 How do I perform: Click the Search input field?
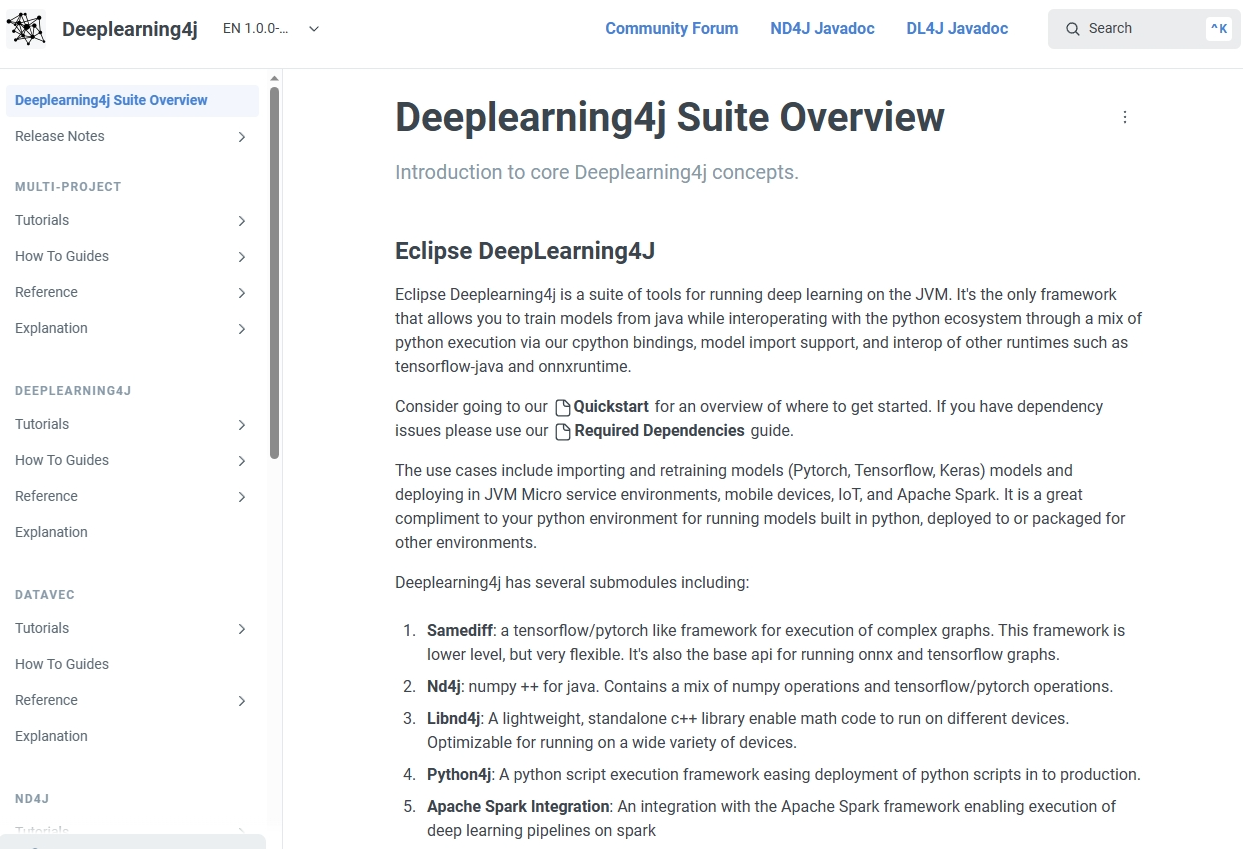click(1140, 29)
